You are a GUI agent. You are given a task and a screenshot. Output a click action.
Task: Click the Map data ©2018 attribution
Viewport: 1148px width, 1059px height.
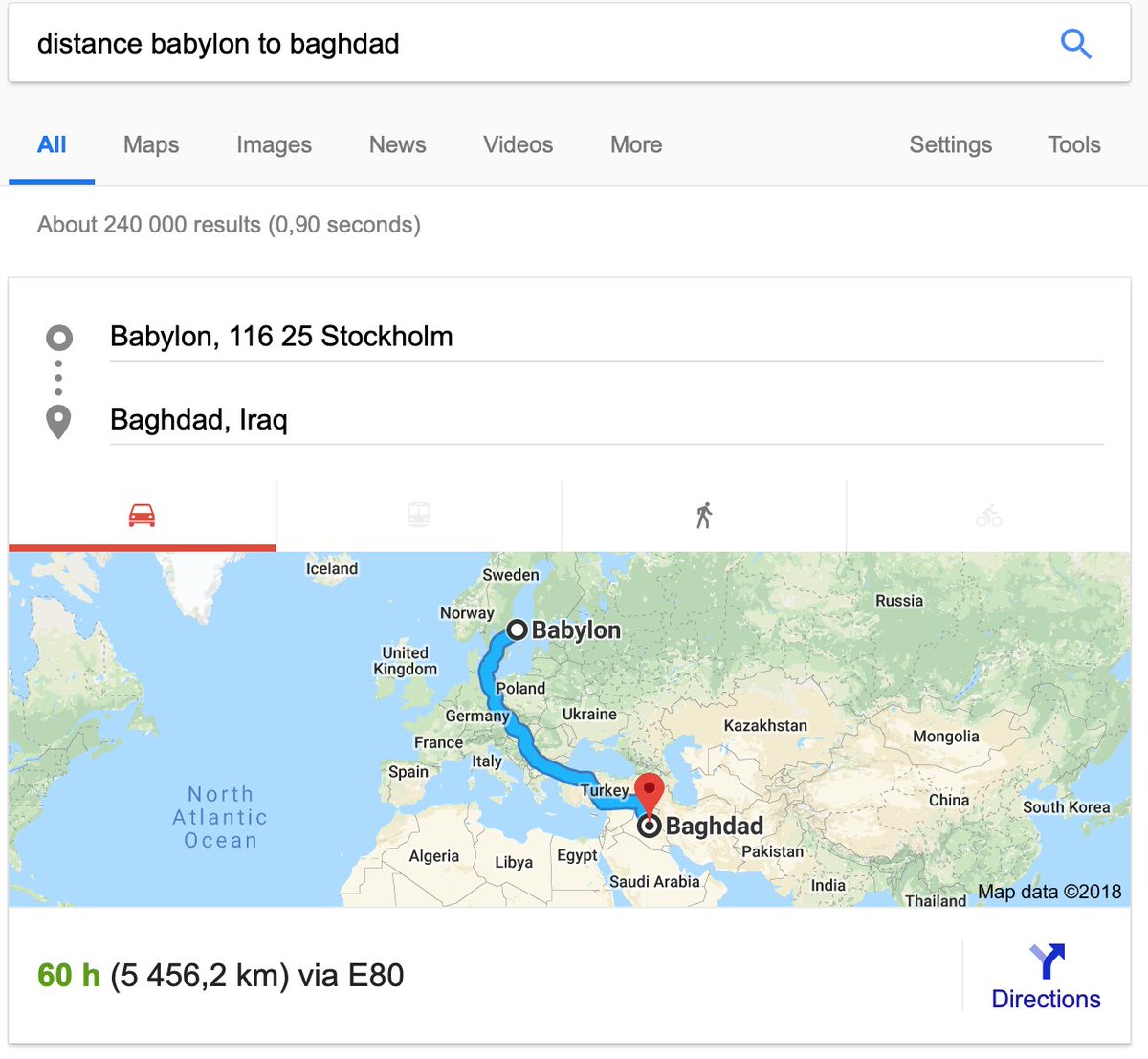coord(1049,892)
